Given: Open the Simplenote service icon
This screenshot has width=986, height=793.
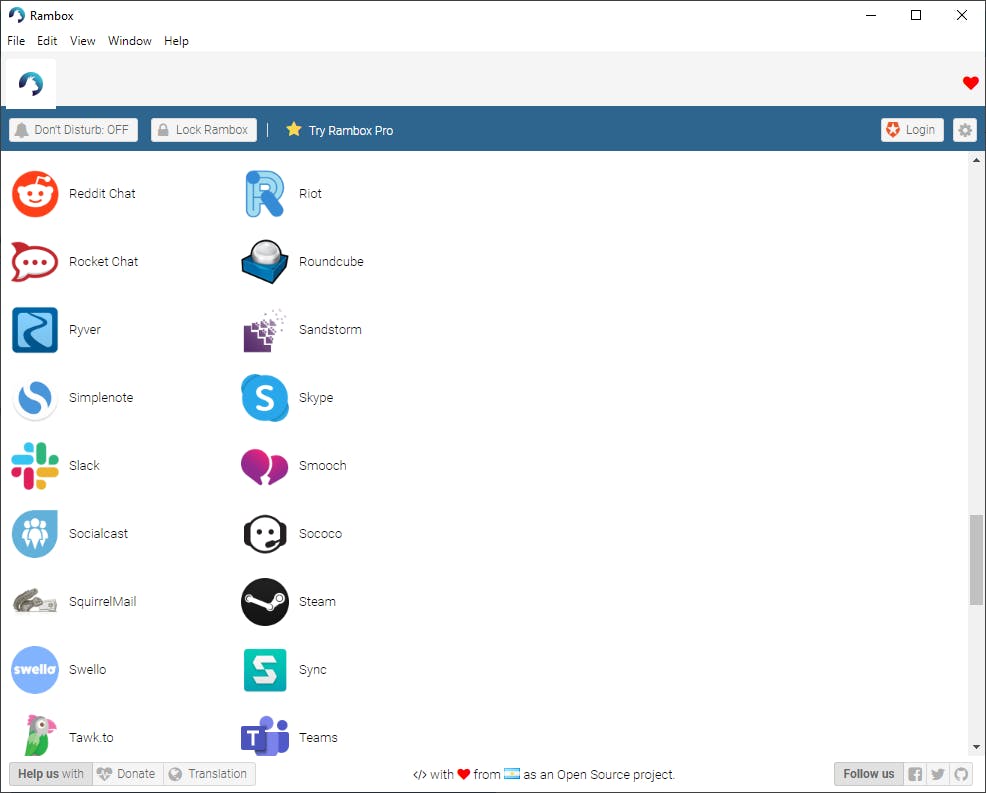Looking at the screenshot, I should click(35, 398).
